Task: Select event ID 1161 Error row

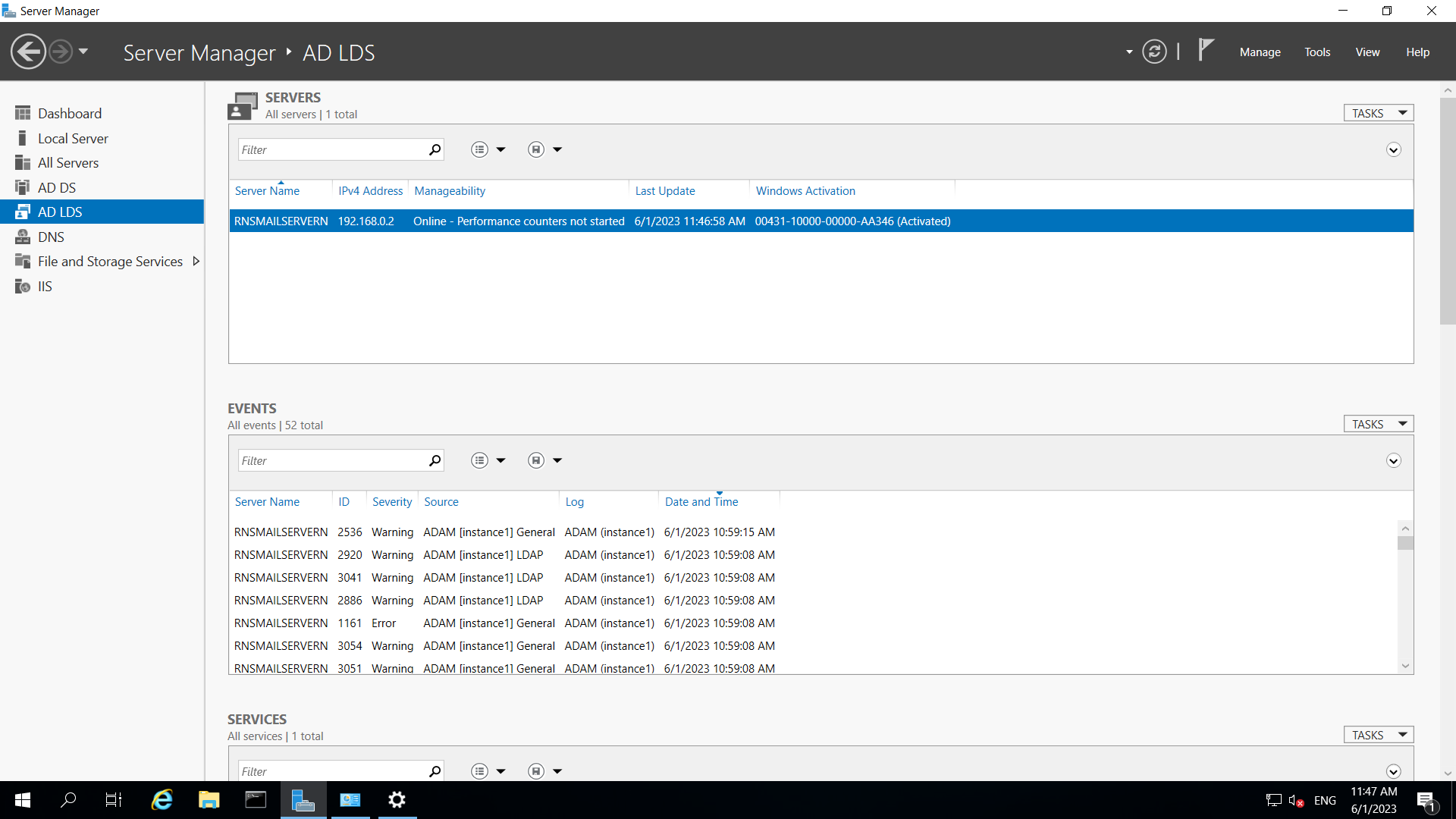Action: (x=813, y=623)
